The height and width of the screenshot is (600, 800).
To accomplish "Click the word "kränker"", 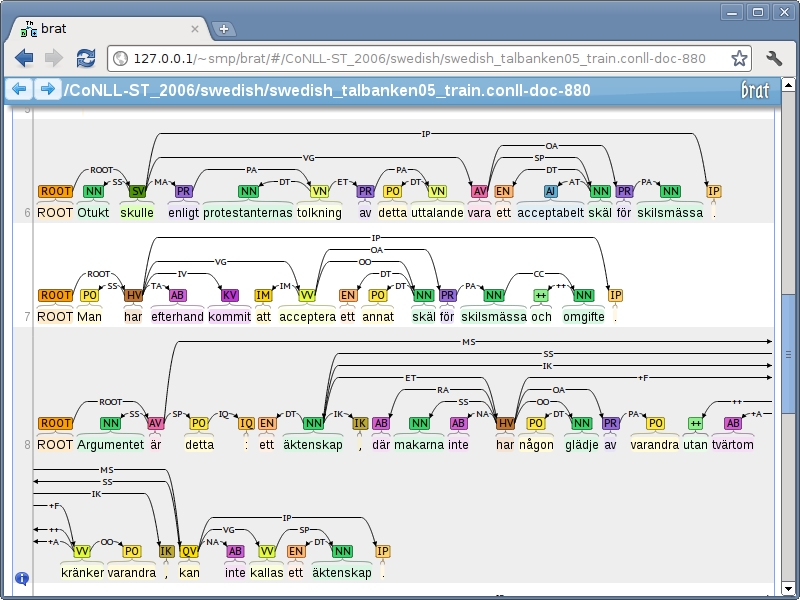I will pyautogui.click(x=82, y=573).
